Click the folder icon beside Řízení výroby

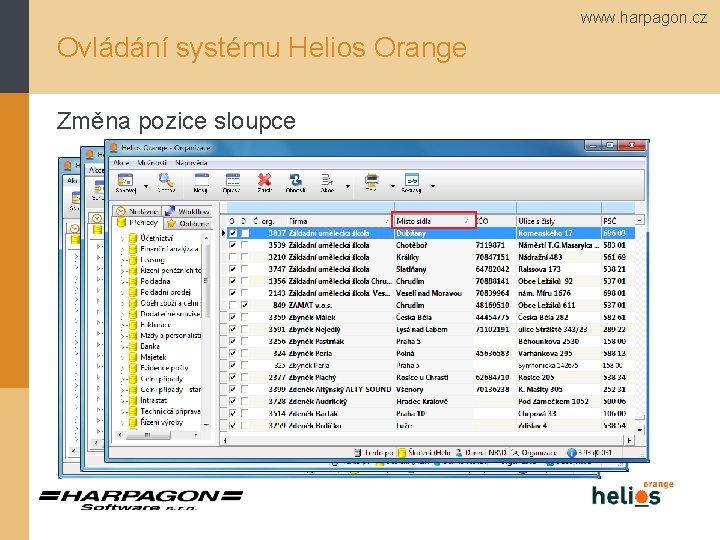133,422
